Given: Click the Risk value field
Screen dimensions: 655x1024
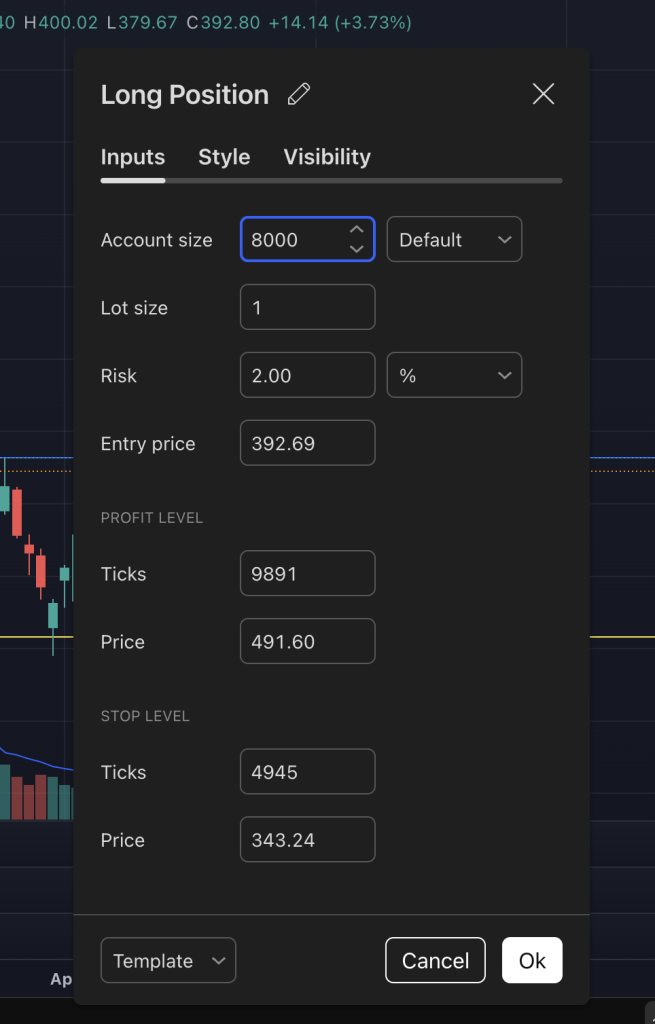Looking at the screenshot, I should coord(307,375).
